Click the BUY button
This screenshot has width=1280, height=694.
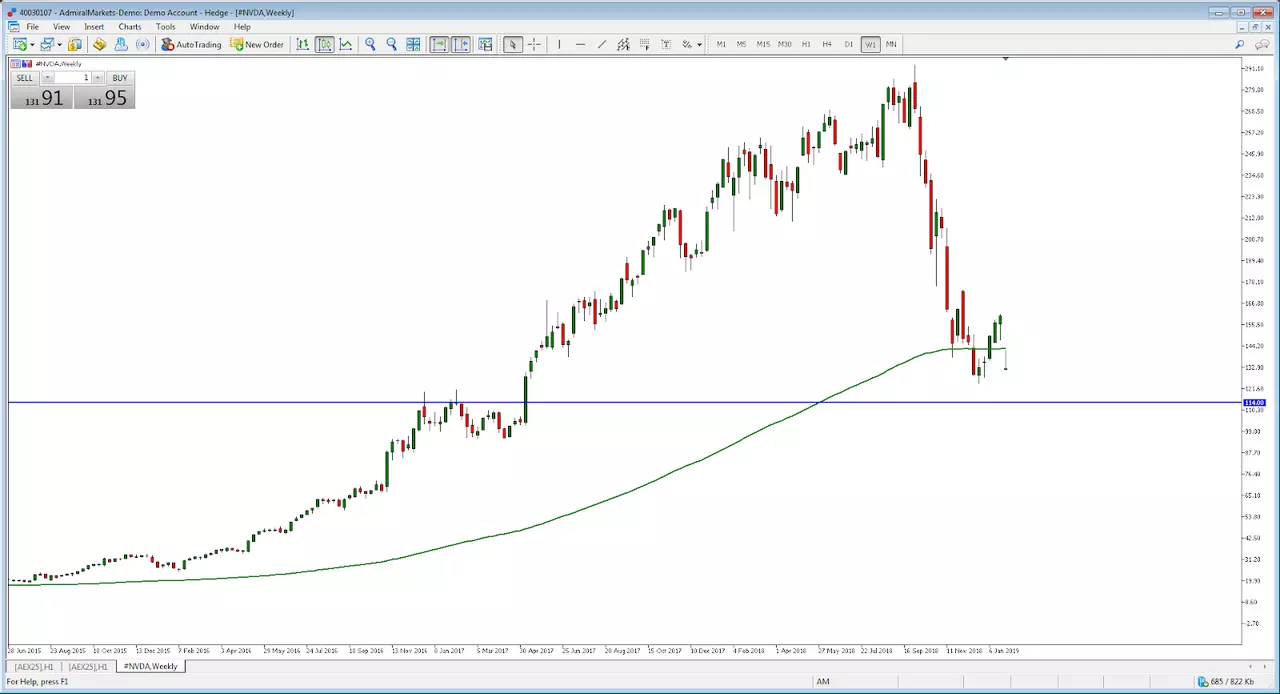point(120,78)
